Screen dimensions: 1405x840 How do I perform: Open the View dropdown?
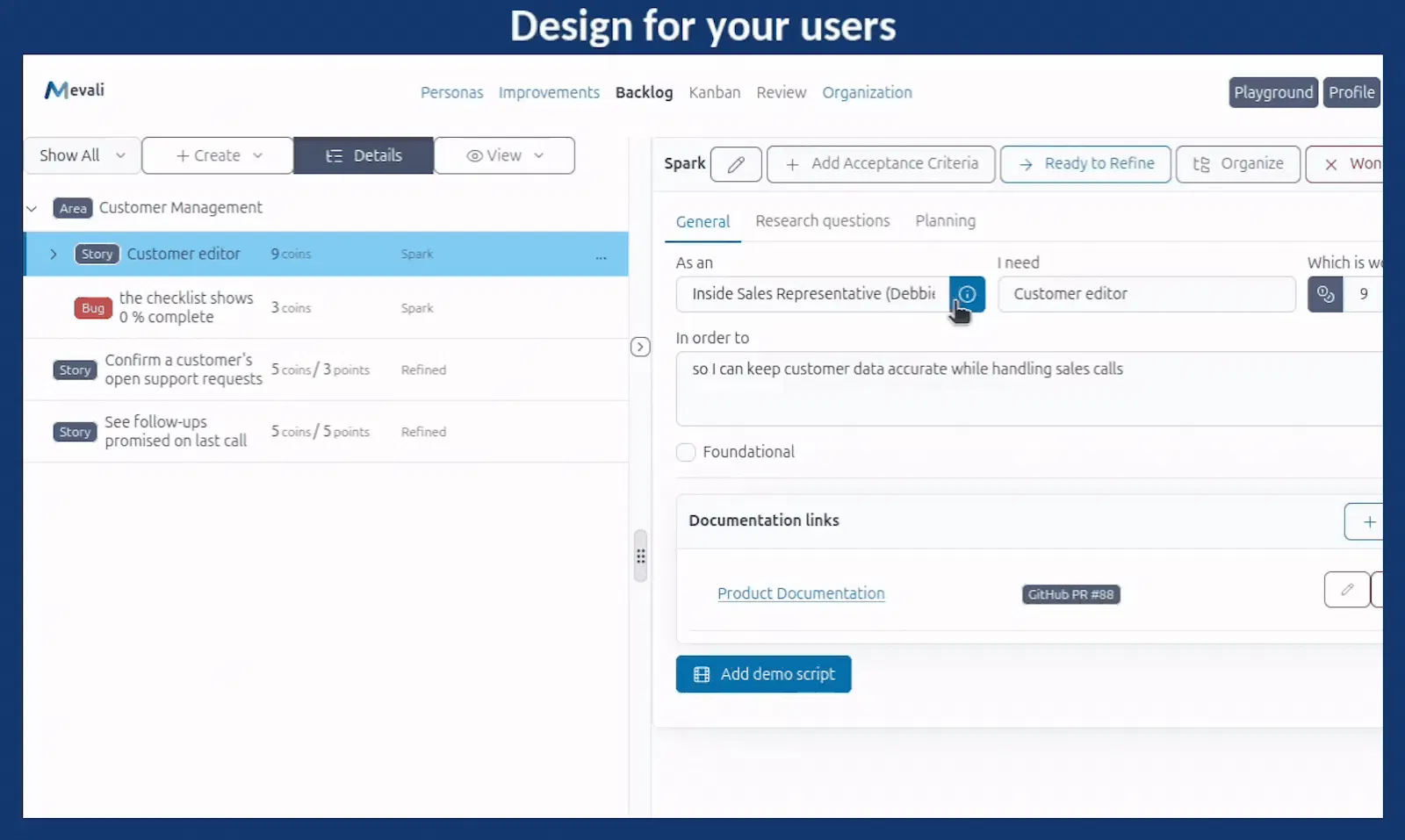[505, 155]
